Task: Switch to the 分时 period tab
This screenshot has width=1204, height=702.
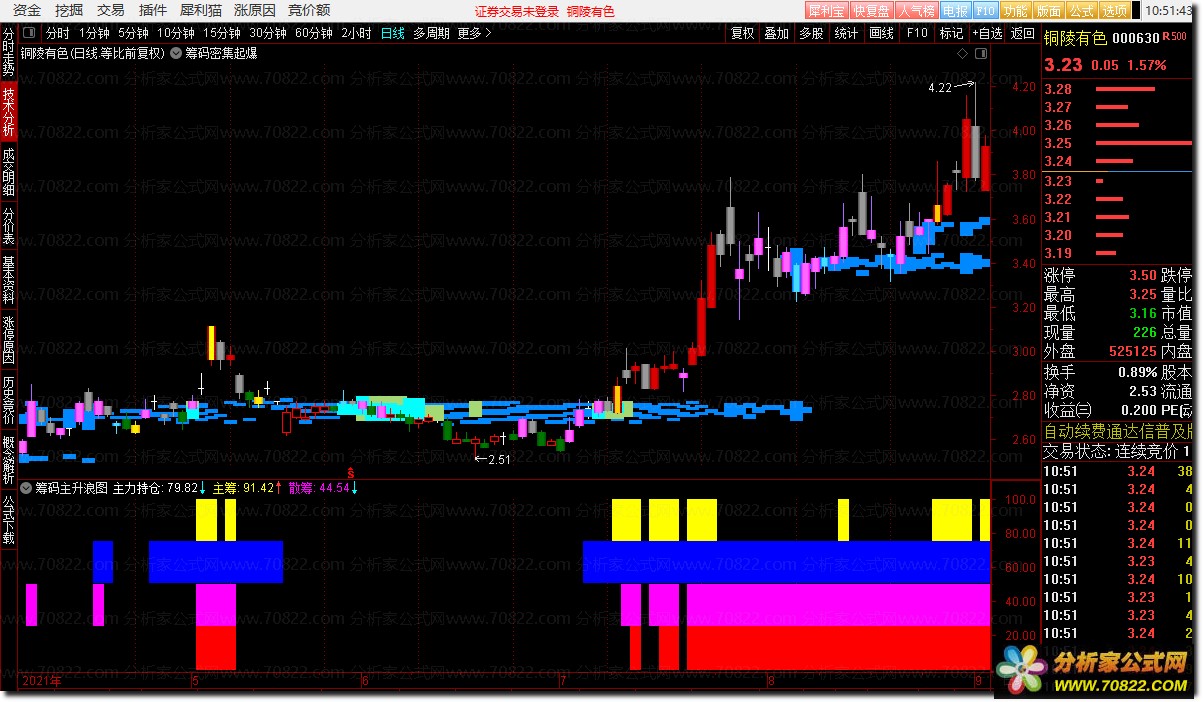Action: point(58,33)
